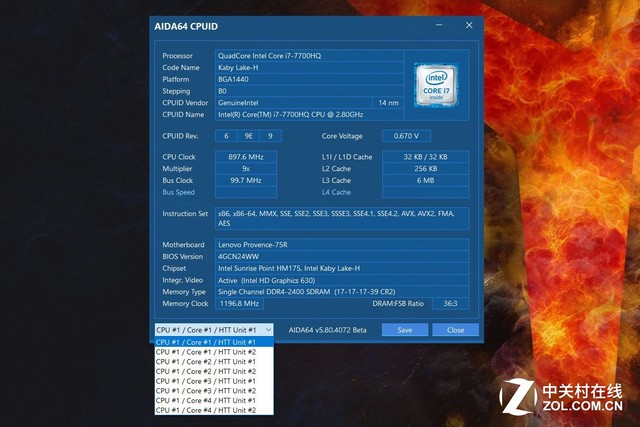Click the motherboard value Lenovo Provence-75R
Screen dimensions: 640x427
342,245
